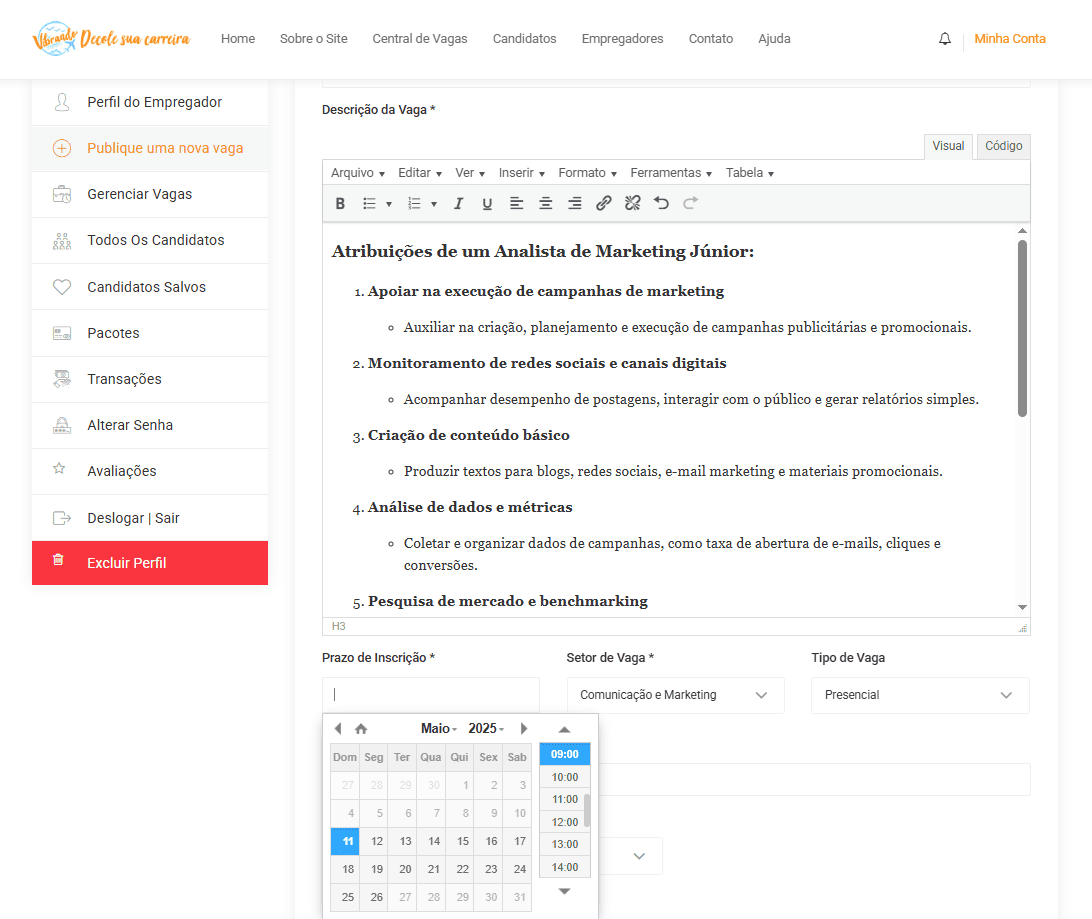1092x919 pixels.
Task: Open the Editar editor menu
Action: pyautogui.click(x=420, y=173)
